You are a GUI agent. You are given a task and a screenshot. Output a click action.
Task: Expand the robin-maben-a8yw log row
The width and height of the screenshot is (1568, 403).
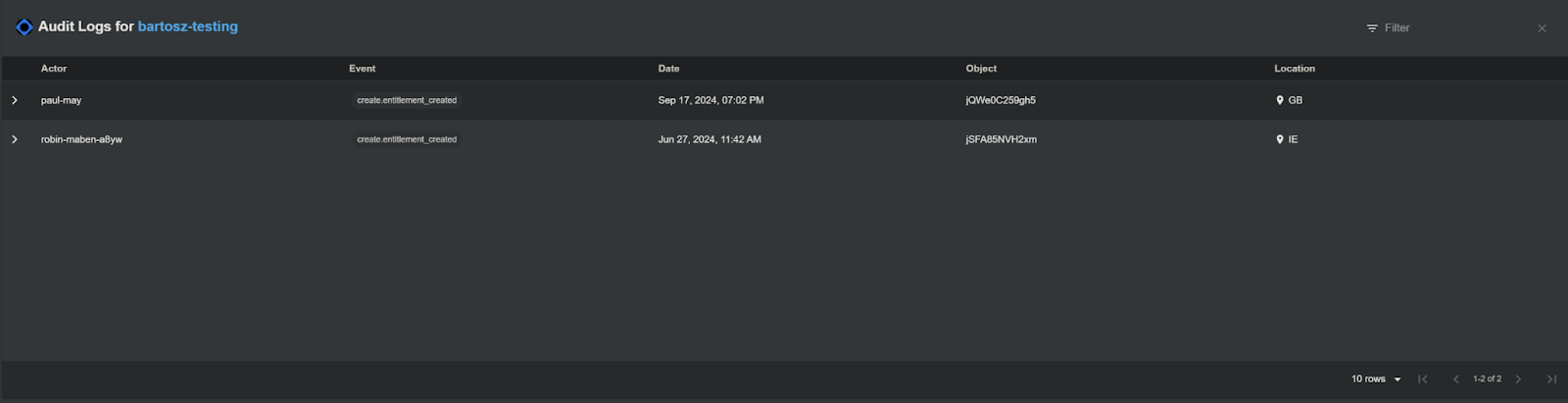click(15, 139)
